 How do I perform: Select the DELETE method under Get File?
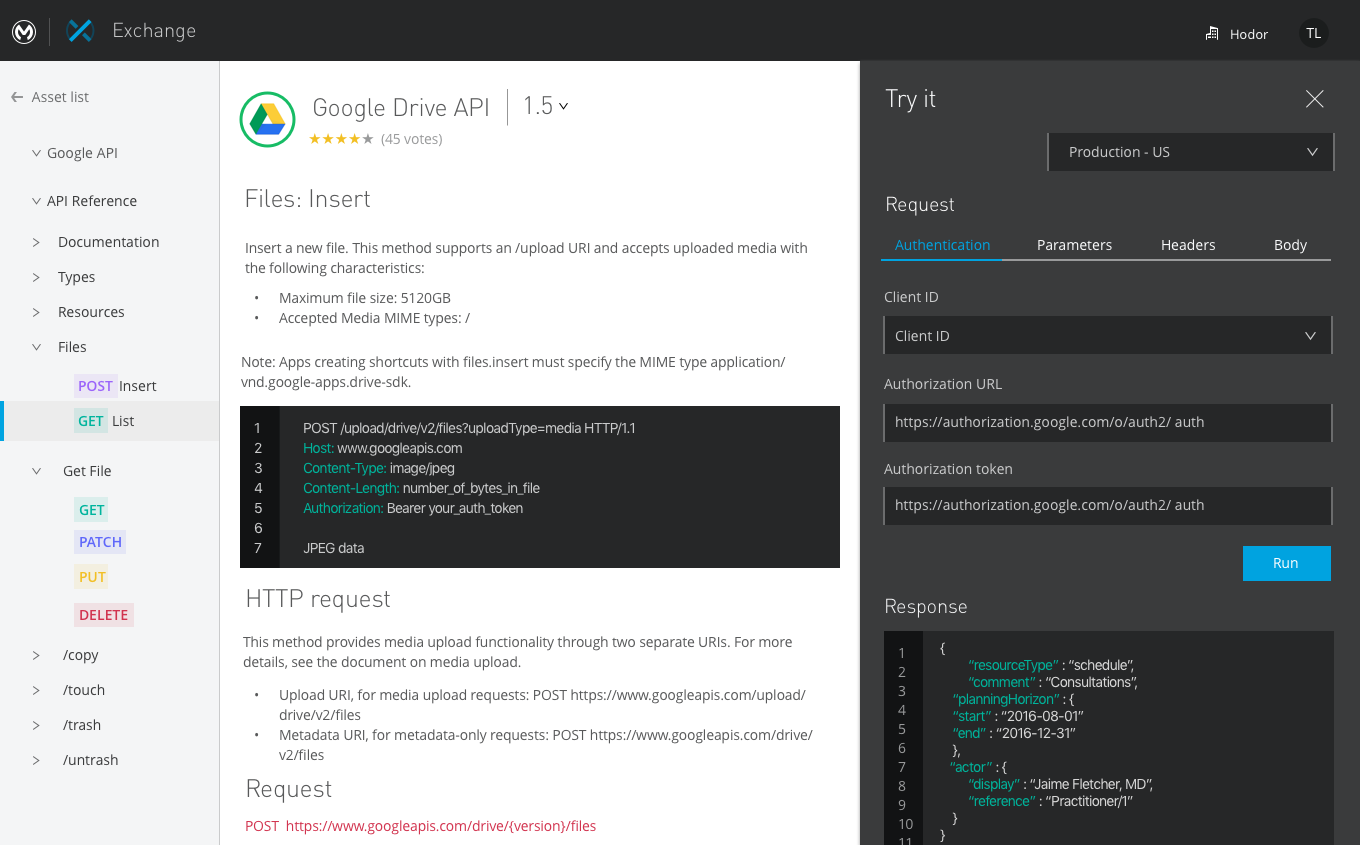click(x=104, y=615)
